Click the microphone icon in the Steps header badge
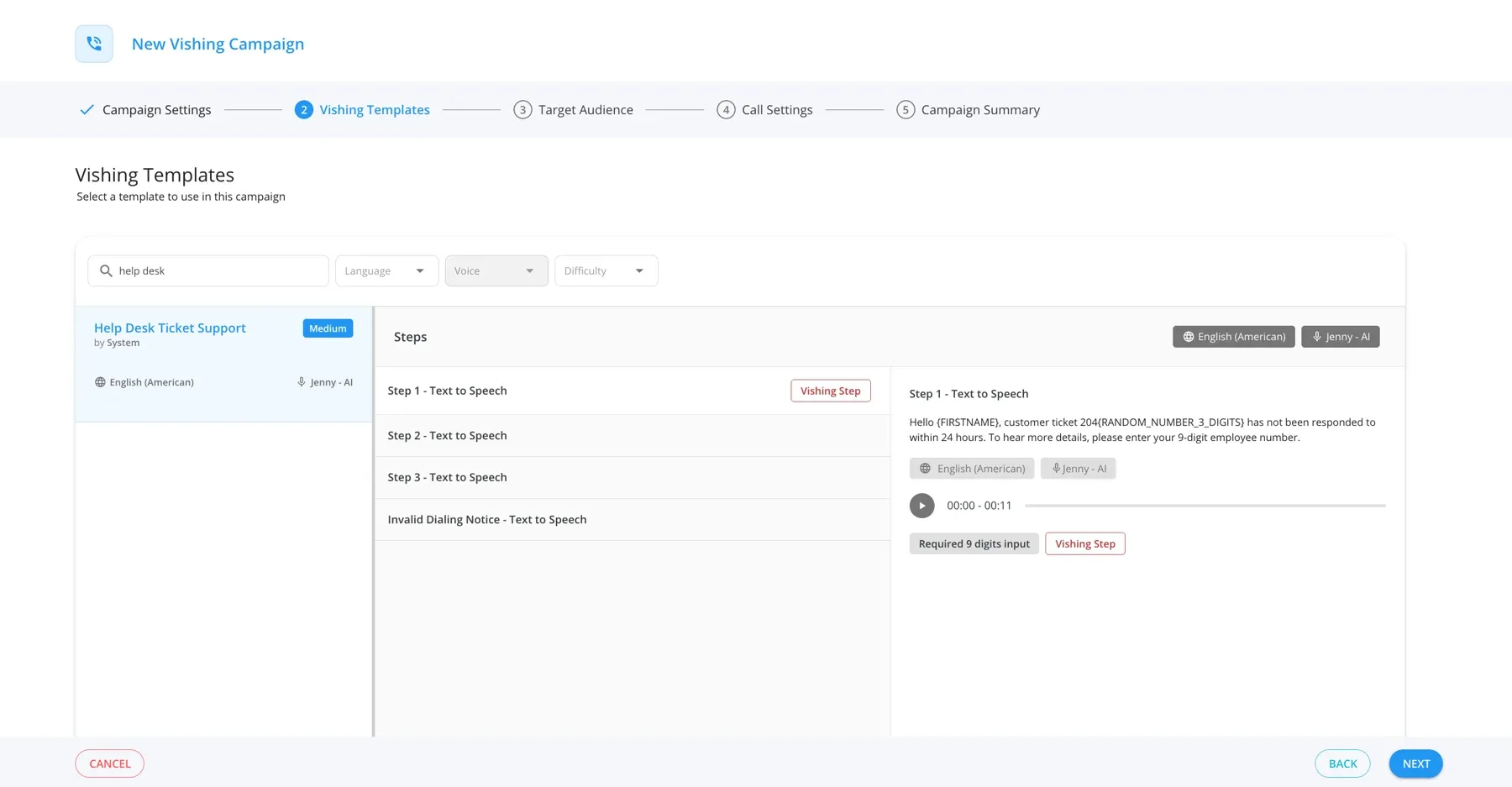The width and height of the screenshot is (1512, 787). coord(1317,337)
